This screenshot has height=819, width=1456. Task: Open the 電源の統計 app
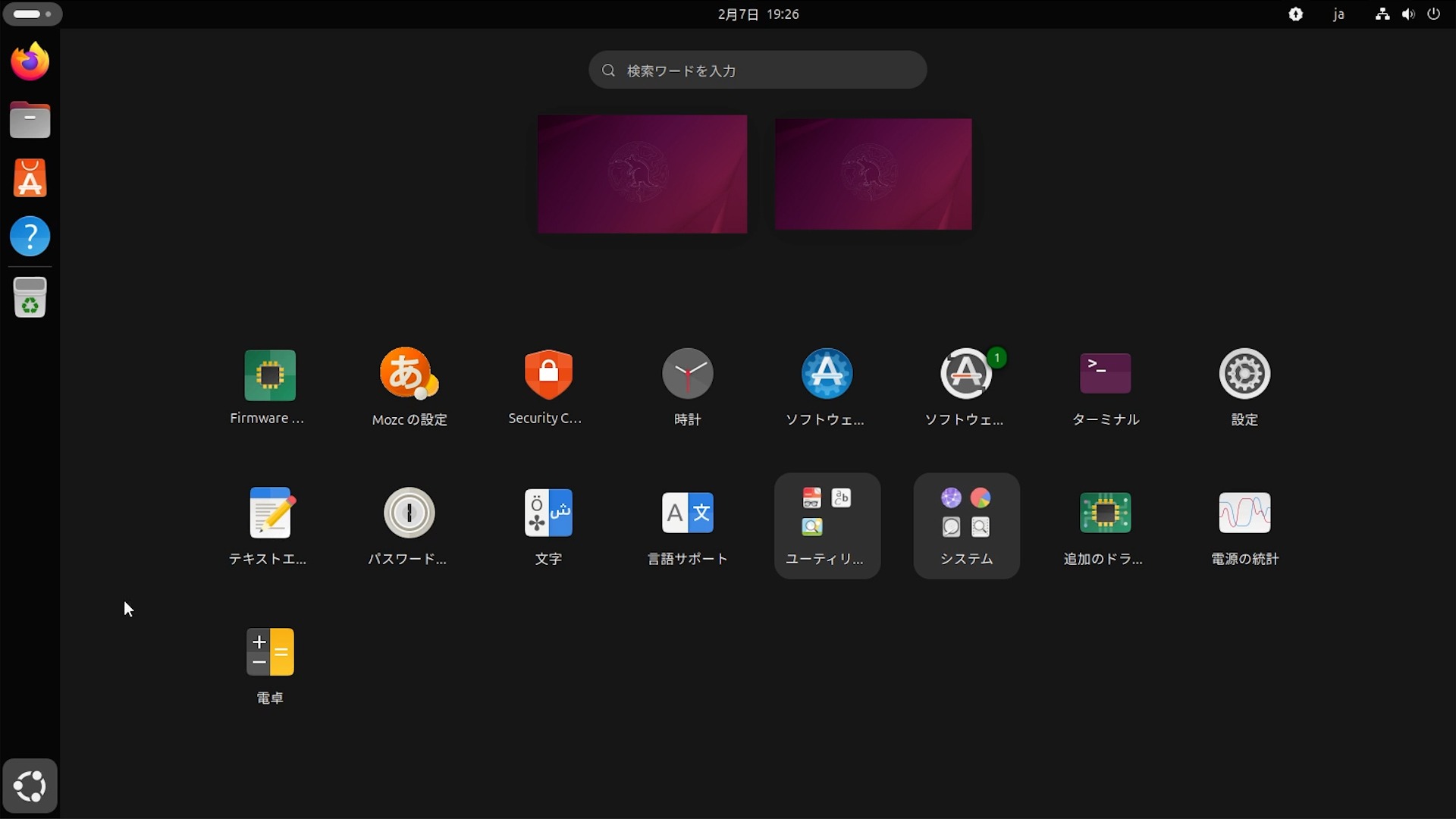point(1244,514)
